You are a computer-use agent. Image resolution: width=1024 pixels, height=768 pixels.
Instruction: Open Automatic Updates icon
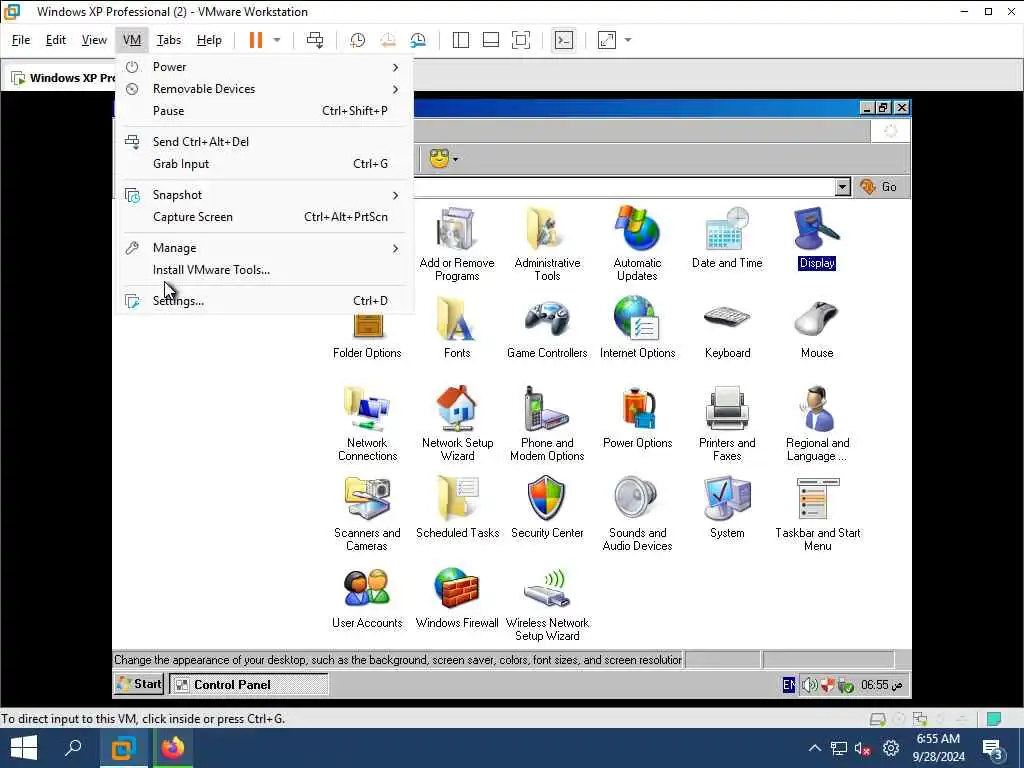(637, 244)
